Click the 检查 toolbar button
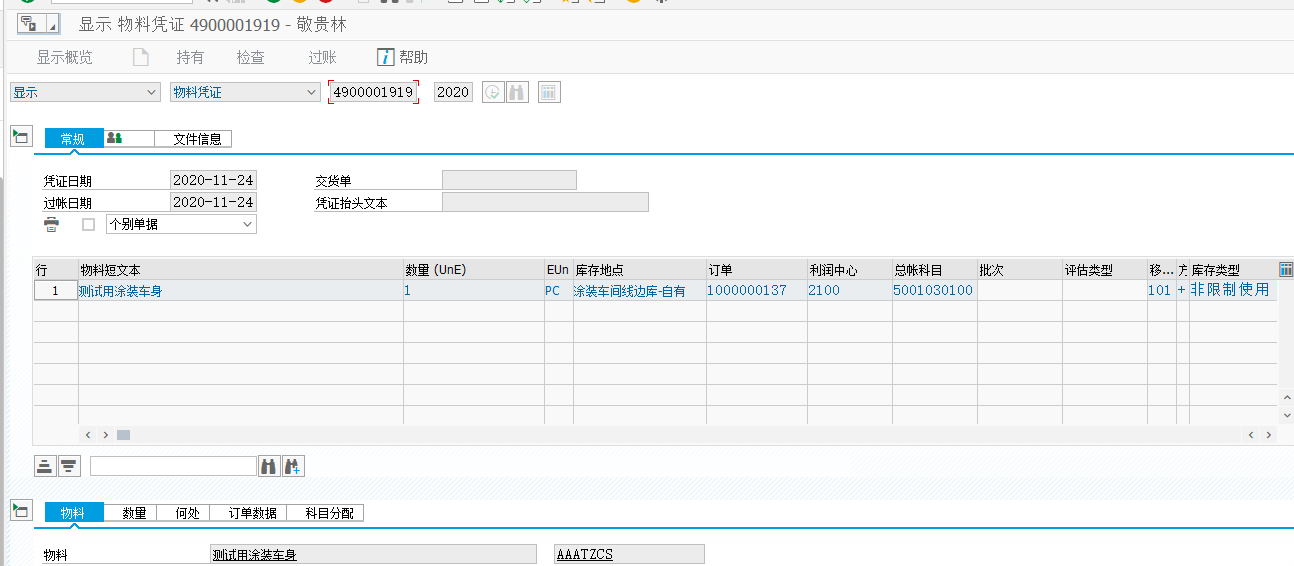 click(251, 57)
